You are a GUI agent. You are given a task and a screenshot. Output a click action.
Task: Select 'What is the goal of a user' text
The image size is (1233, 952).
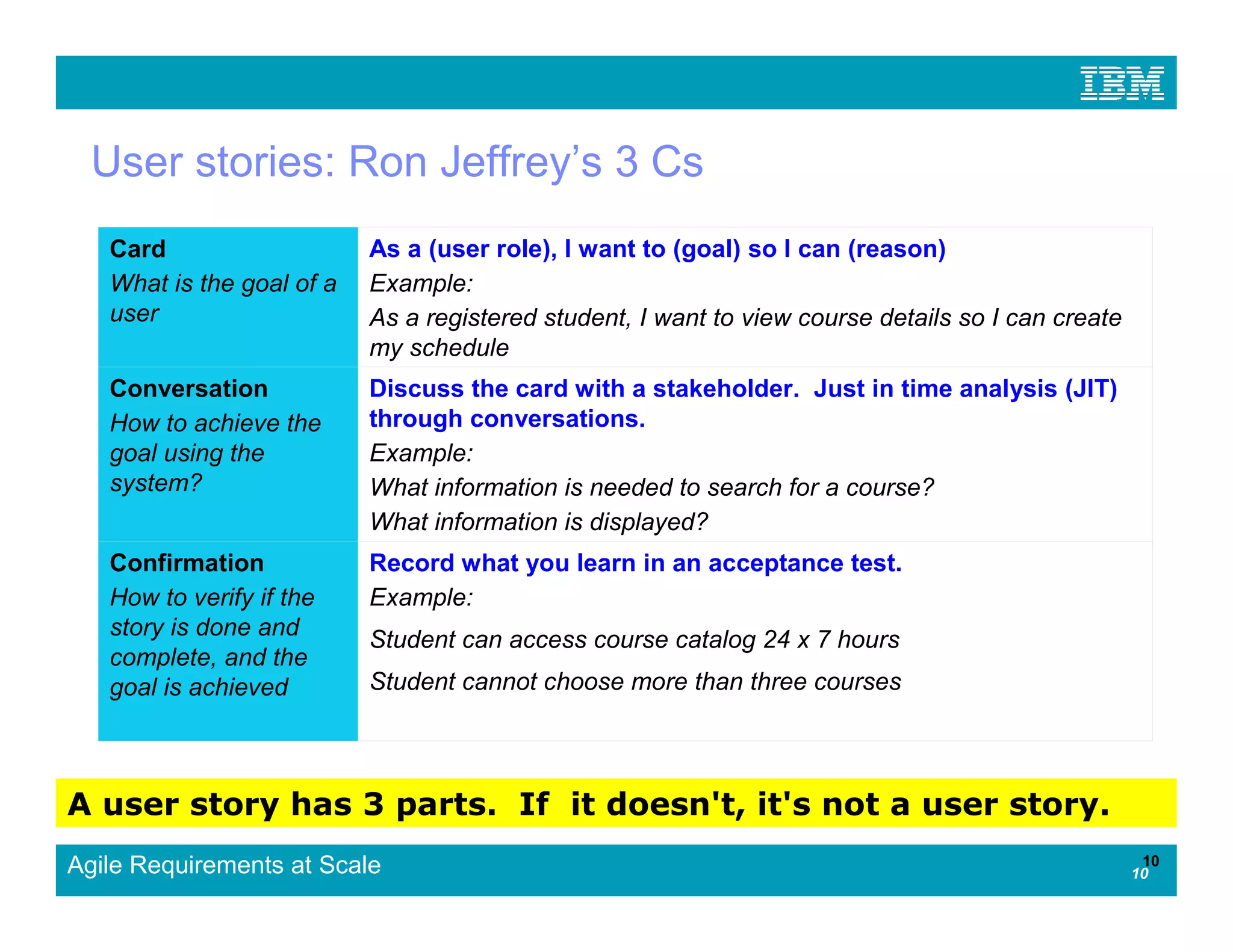click(223, 298)
